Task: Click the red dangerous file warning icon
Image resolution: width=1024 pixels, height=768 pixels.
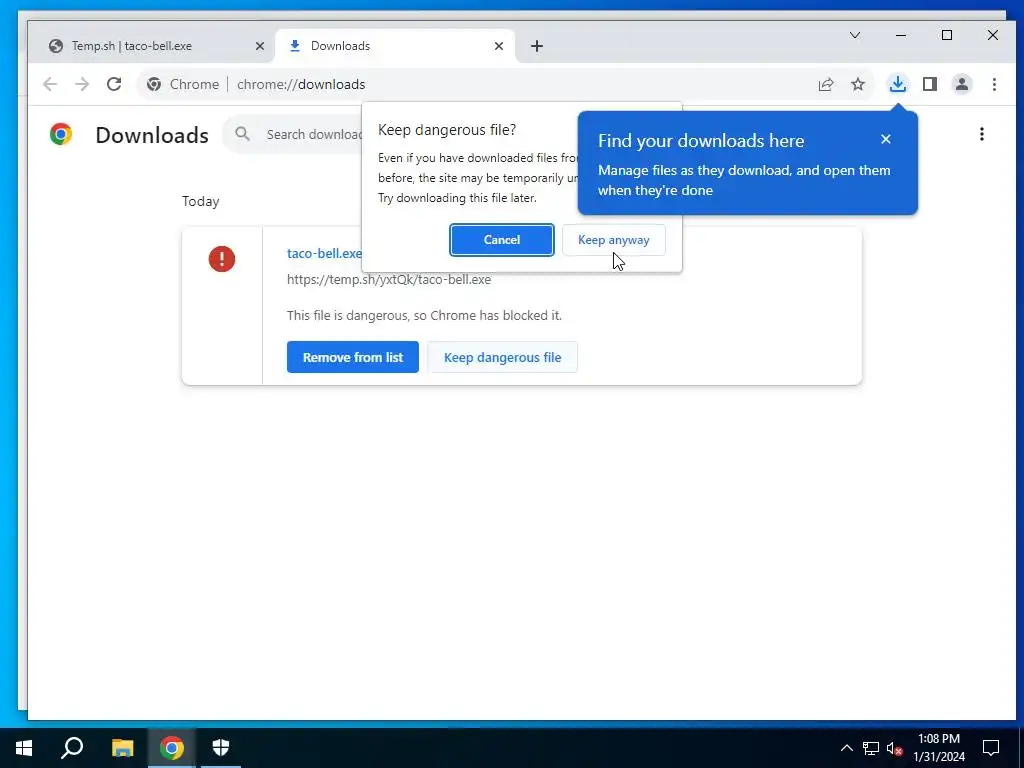Action: pyautogui.click(x=222, y=259)
